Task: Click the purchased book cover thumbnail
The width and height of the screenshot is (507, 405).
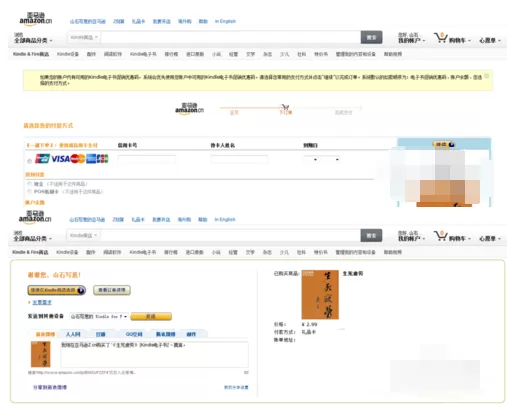Action: [320, 295]
